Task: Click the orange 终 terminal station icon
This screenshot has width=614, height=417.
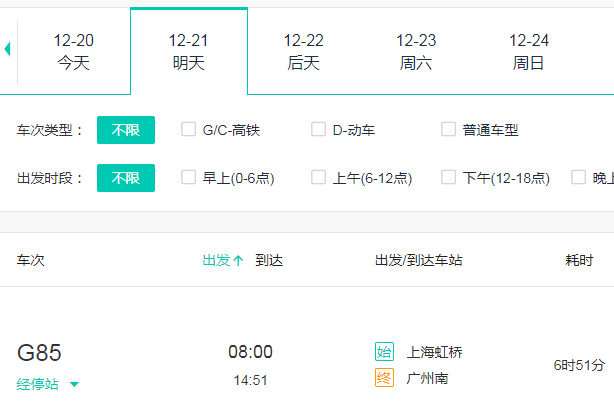Action: pyautogui.click(x=384, y=379)
